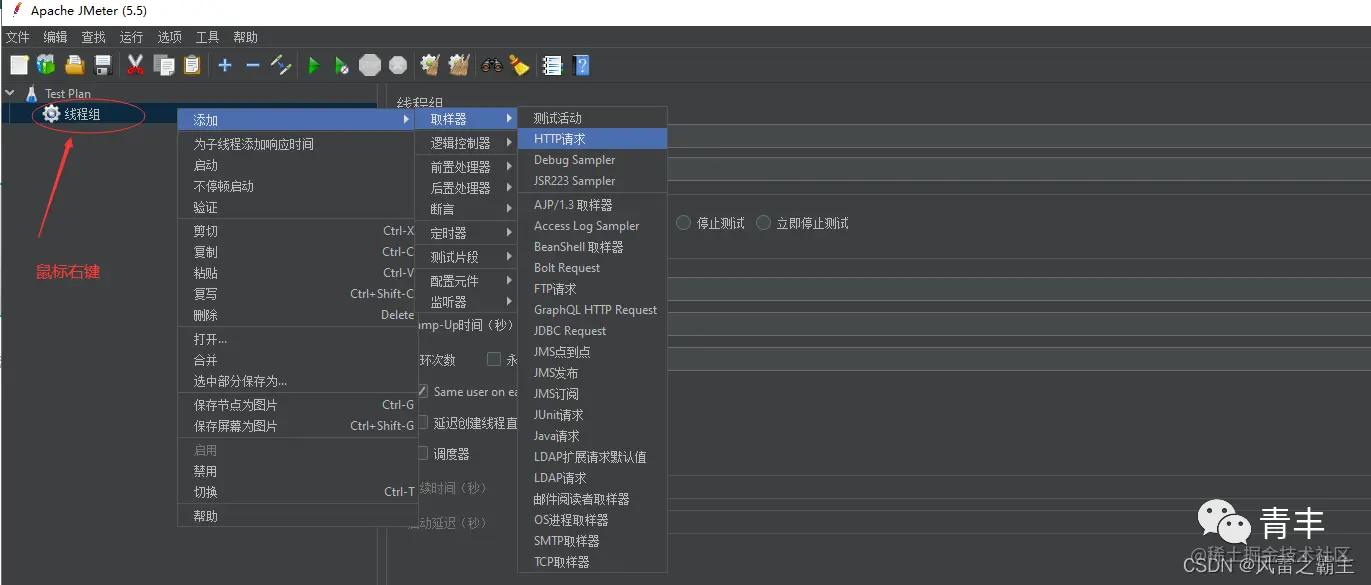Select TCP取样器 entry
Image resolution: width=1371 pixels, height=585 pixels.
[592, 562]
